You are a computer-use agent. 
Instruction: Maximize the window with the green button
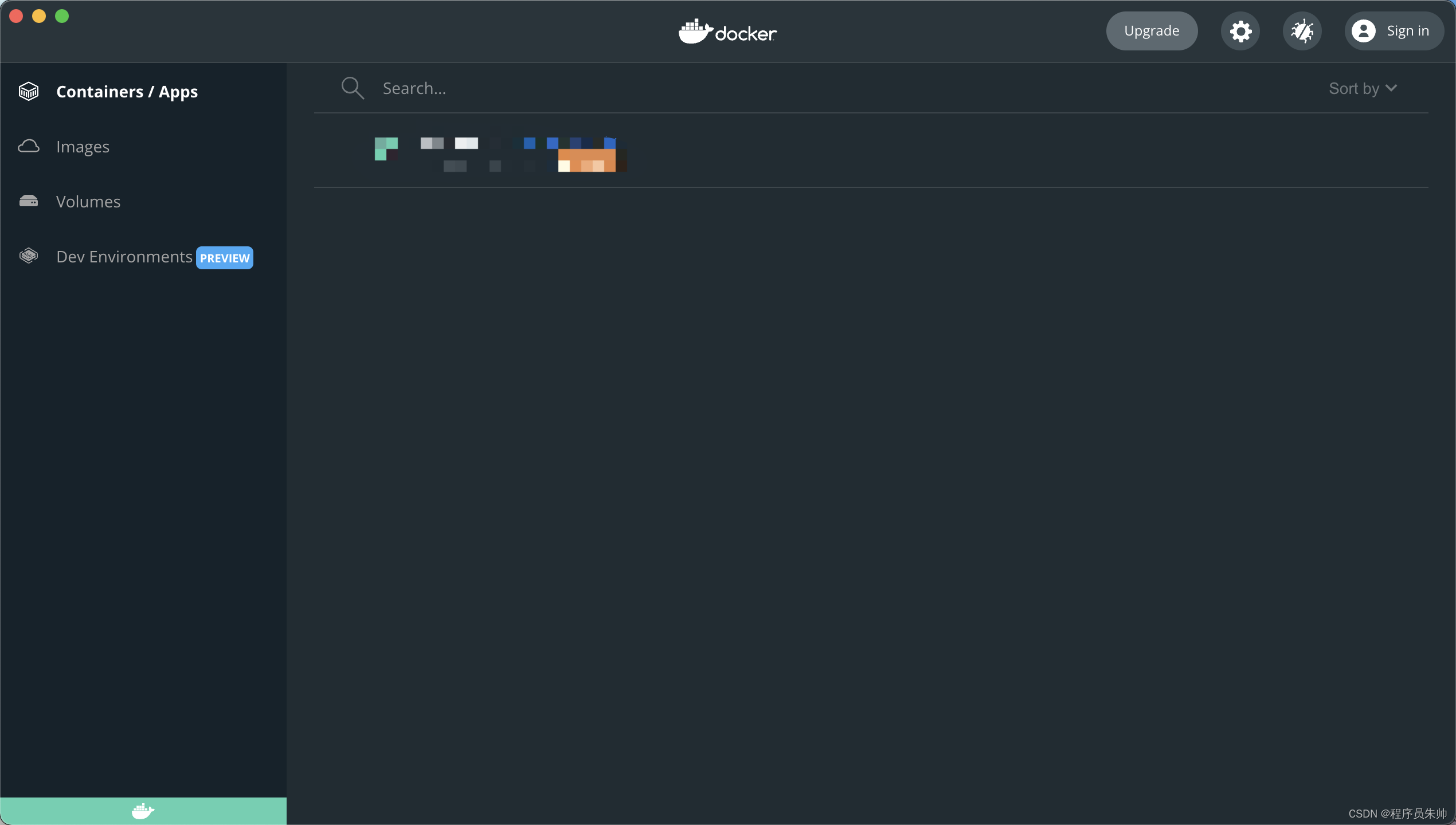point(62,16)
